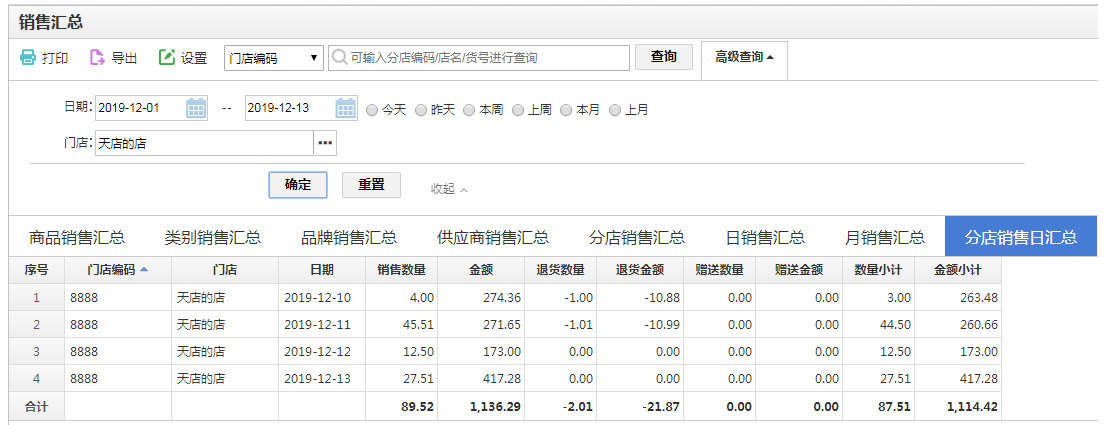Click the 确定 confirm button
Image resolution: width=1108 pixels, height=425 pixels.
point(297,185)
